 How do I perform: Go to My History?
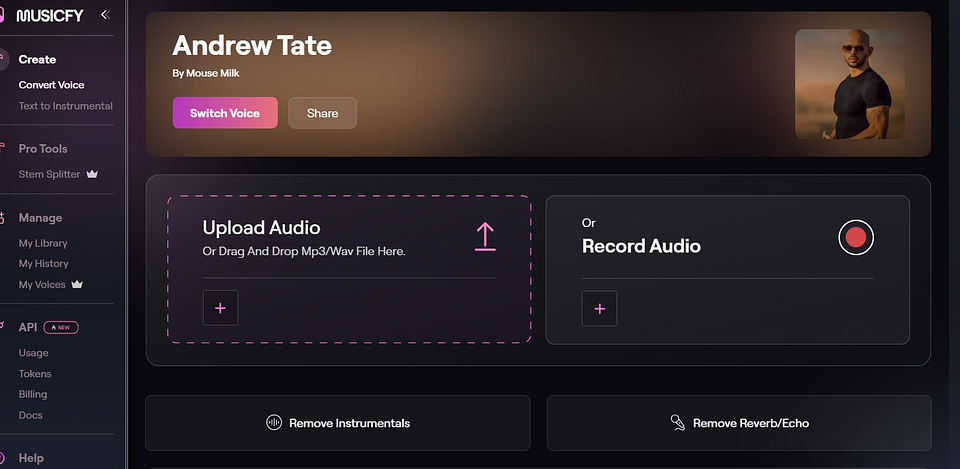[x=43, y=264]
